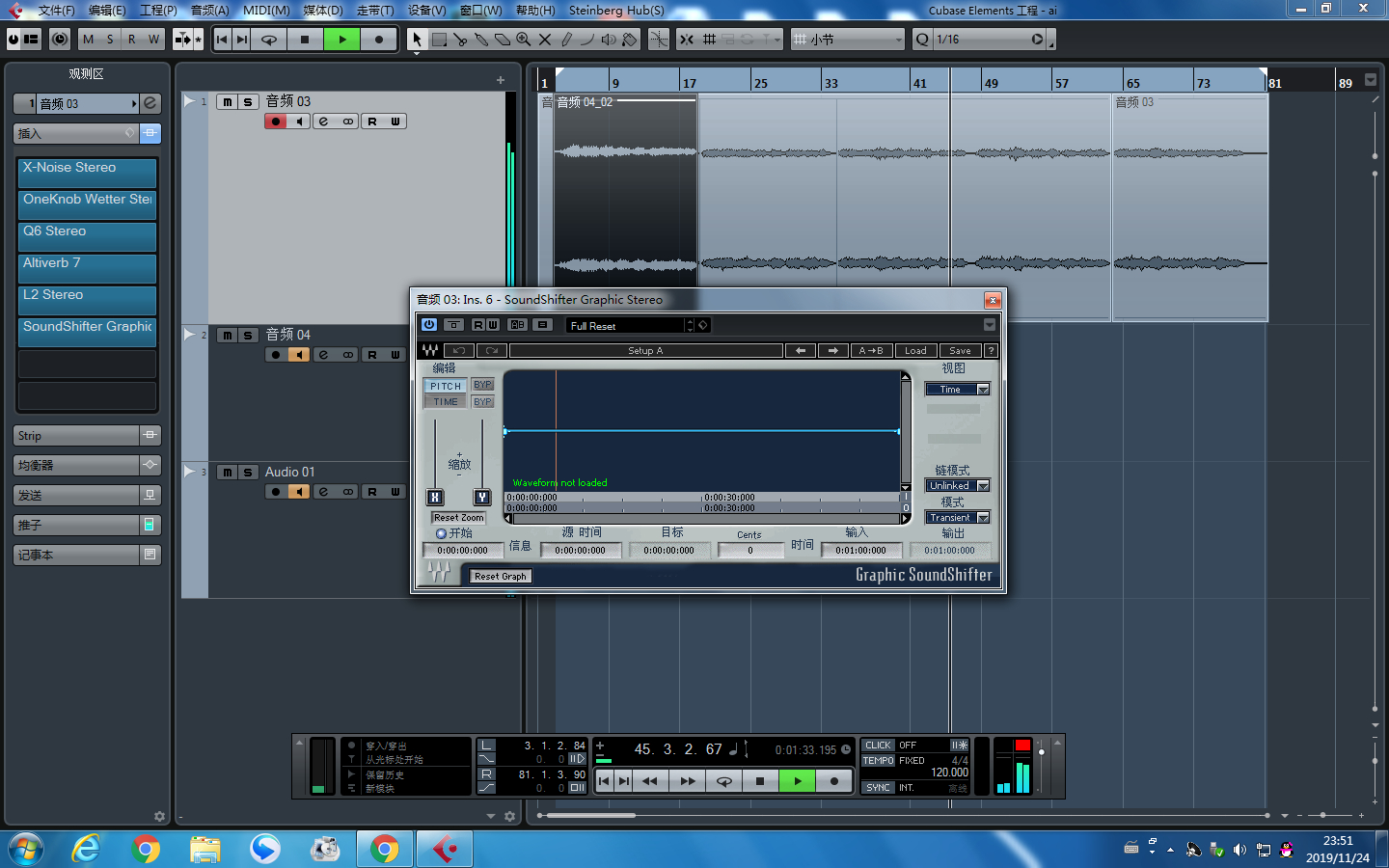Open the Steinberg Hub(S) menu

[616, 11]
